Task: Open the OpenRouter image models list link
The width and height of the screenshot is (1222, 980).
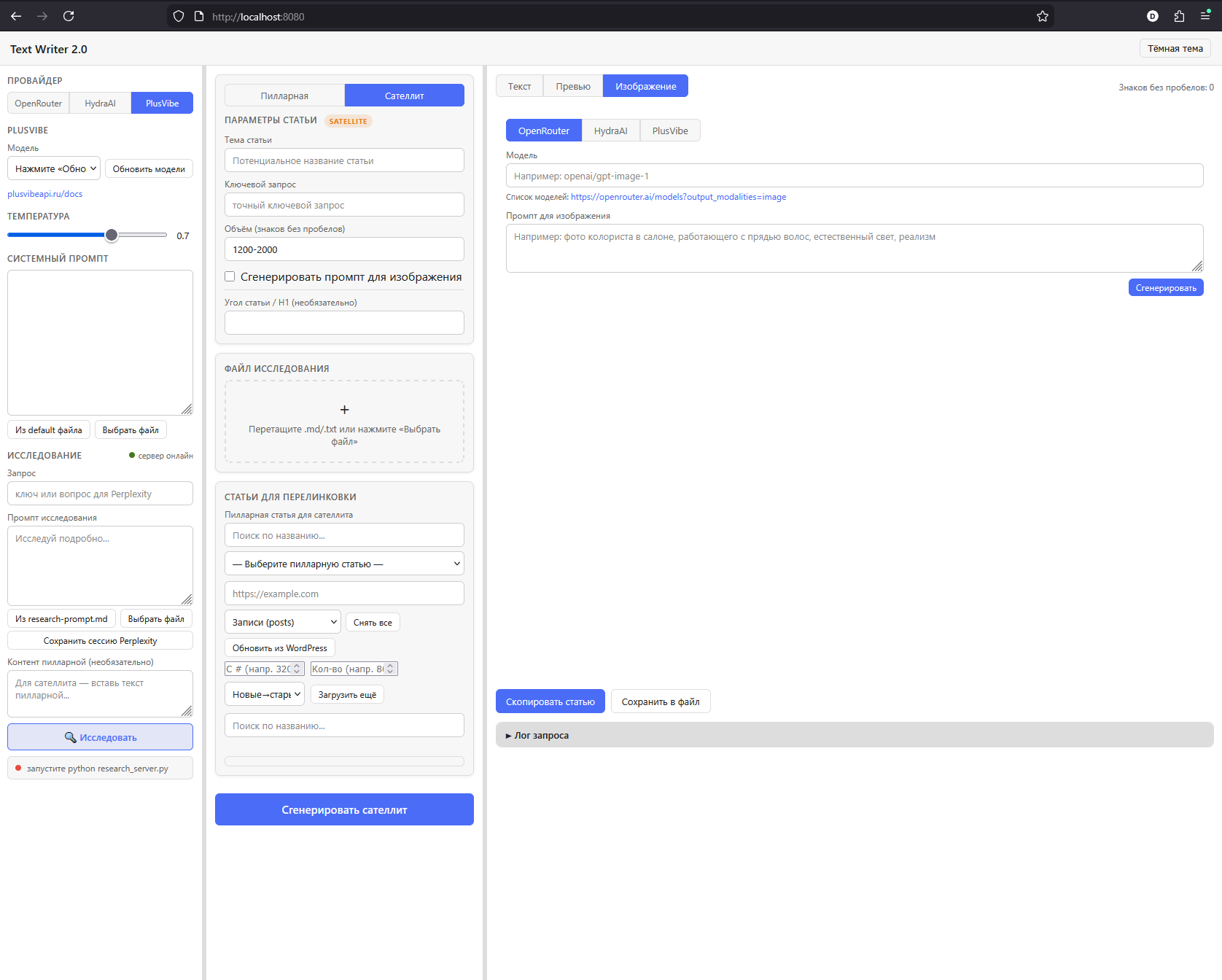Action: (x=678, y=197)
